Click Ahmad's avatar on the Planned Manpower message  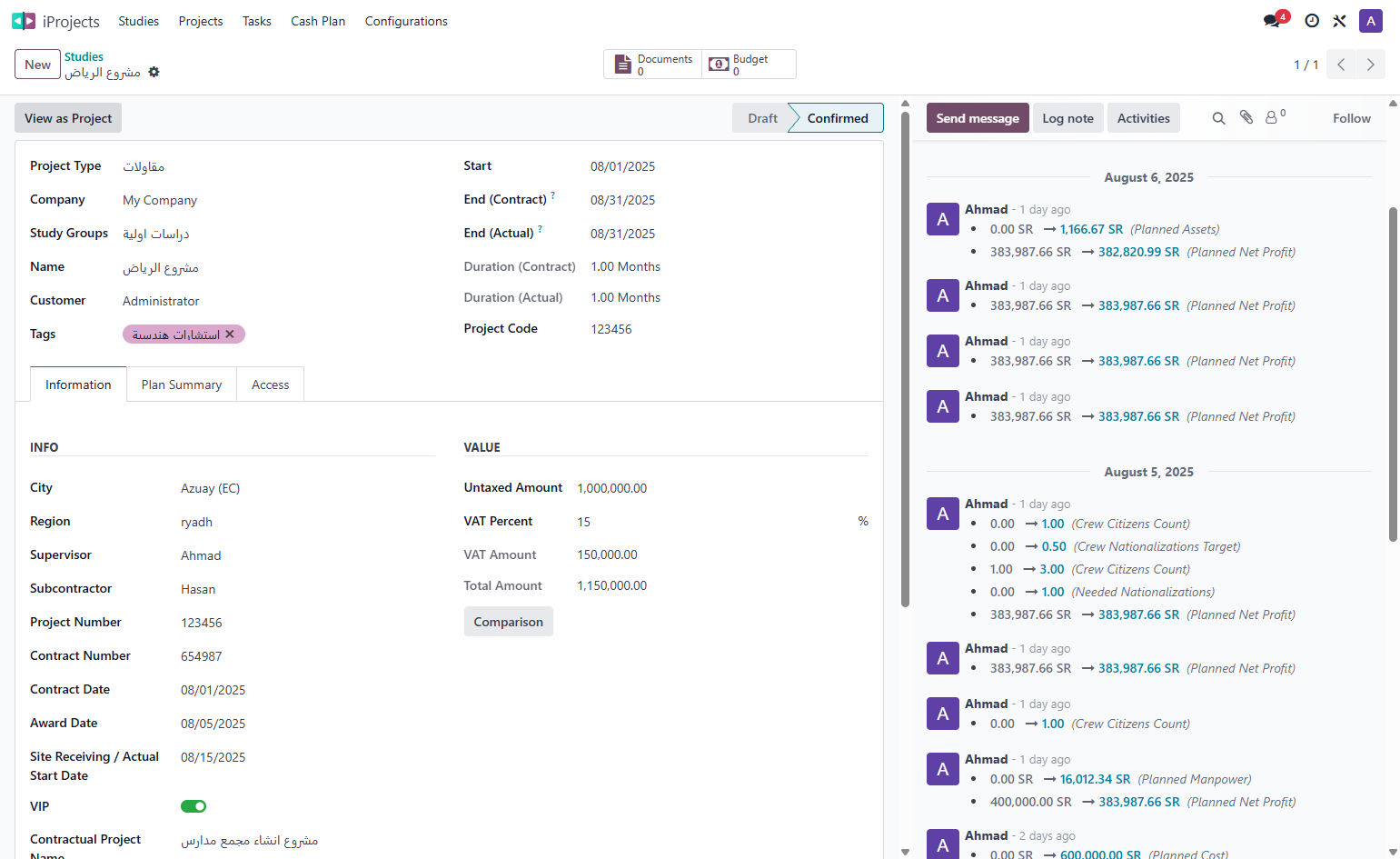943,769
